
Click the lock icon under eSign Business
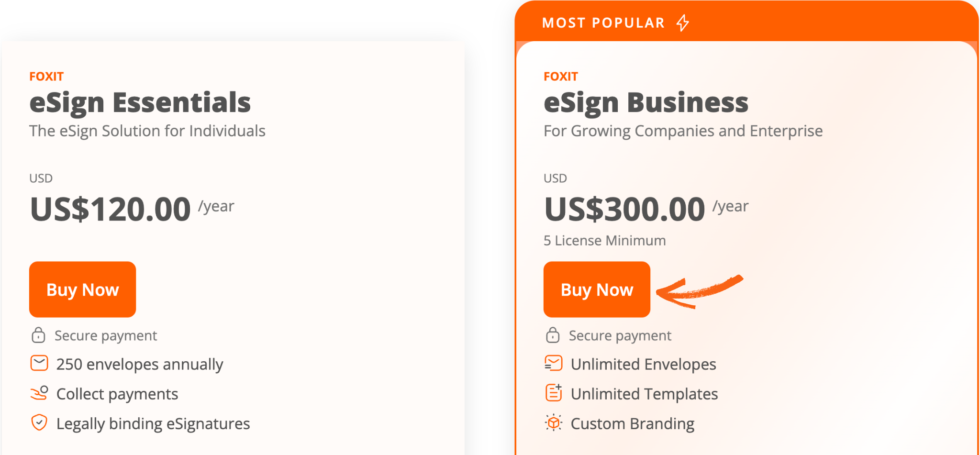[x=553, y=336]
